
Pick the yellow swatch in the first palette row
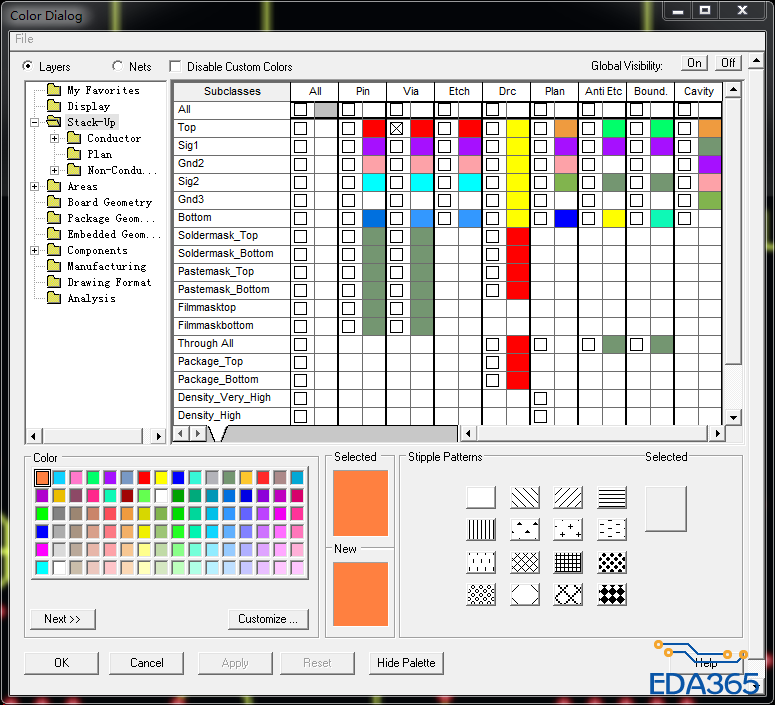click(x=161, y=478)
